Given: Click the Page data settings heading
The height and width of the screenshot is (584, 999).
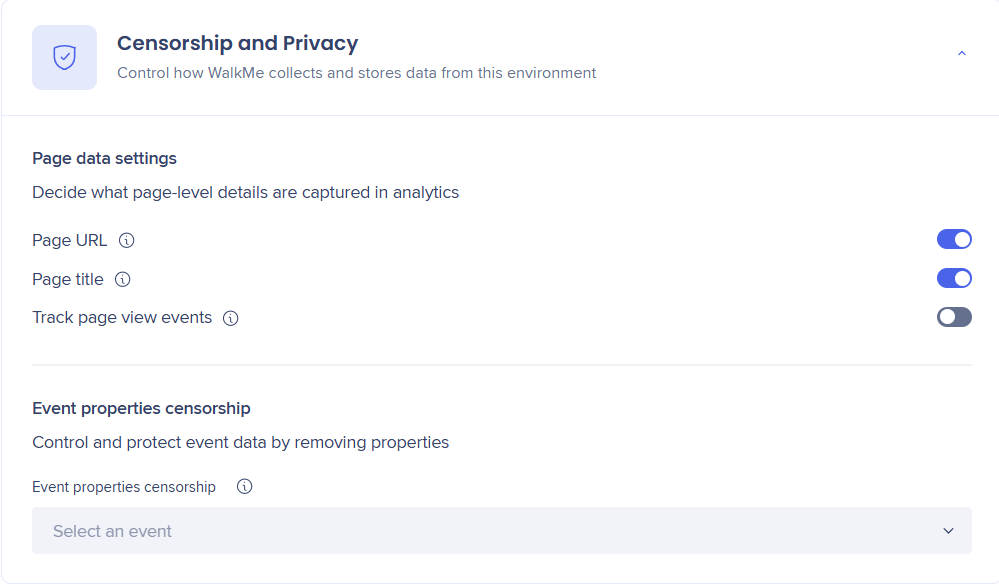Looking at the screenshot, I should 104,158.
